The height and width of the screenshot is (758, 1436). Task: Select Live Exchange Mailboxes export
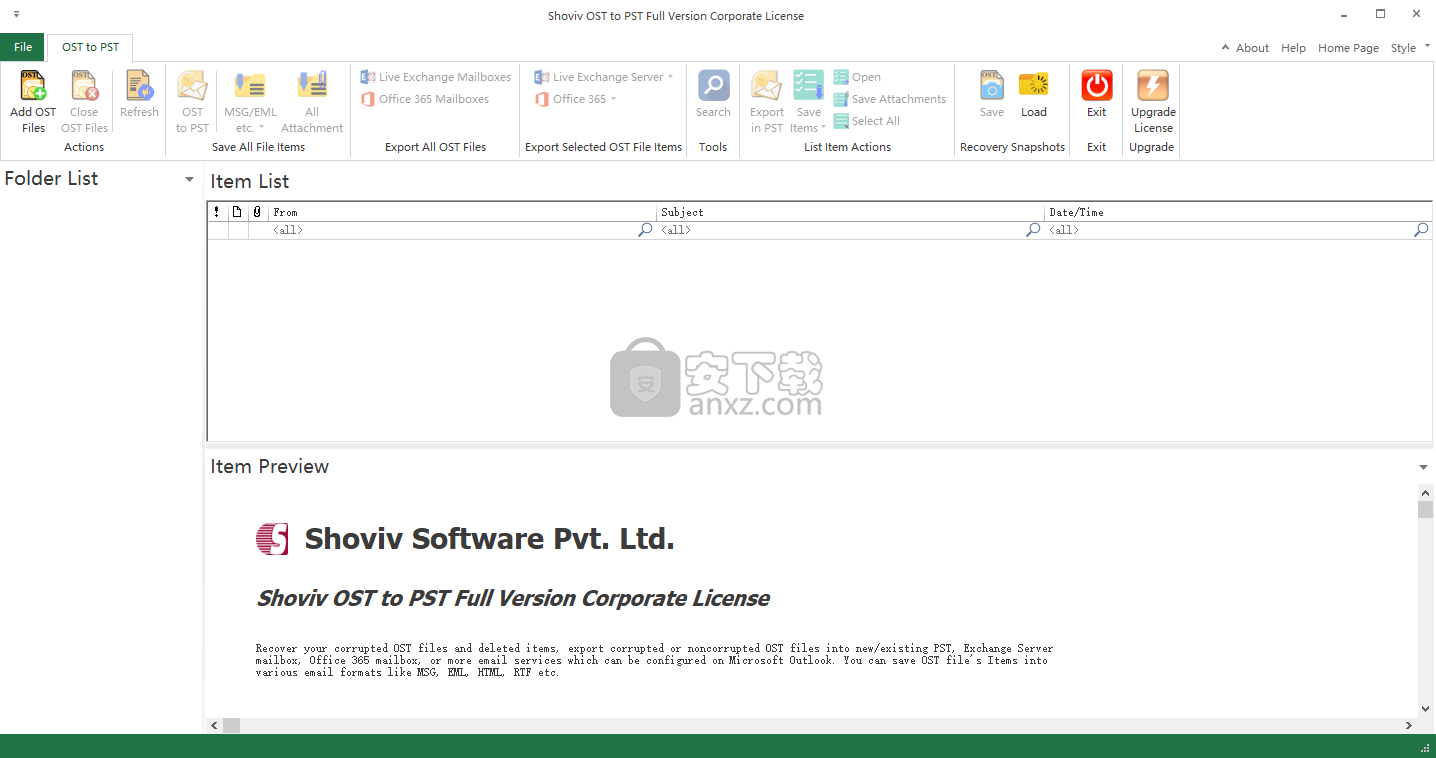click(x=435, y=77)
